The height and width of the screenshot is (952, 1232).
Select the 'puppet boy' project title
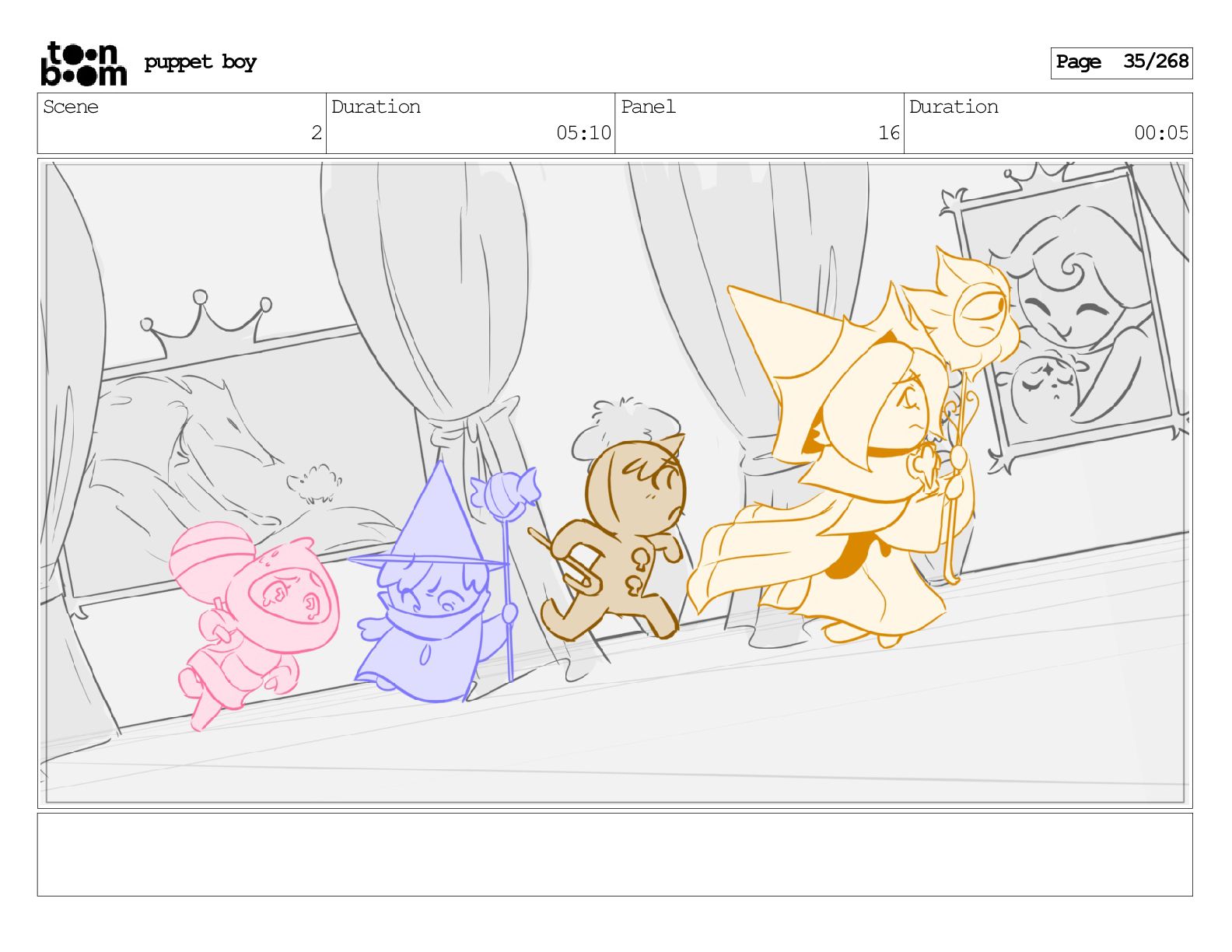pyautogui.click(x=200, y=62)
